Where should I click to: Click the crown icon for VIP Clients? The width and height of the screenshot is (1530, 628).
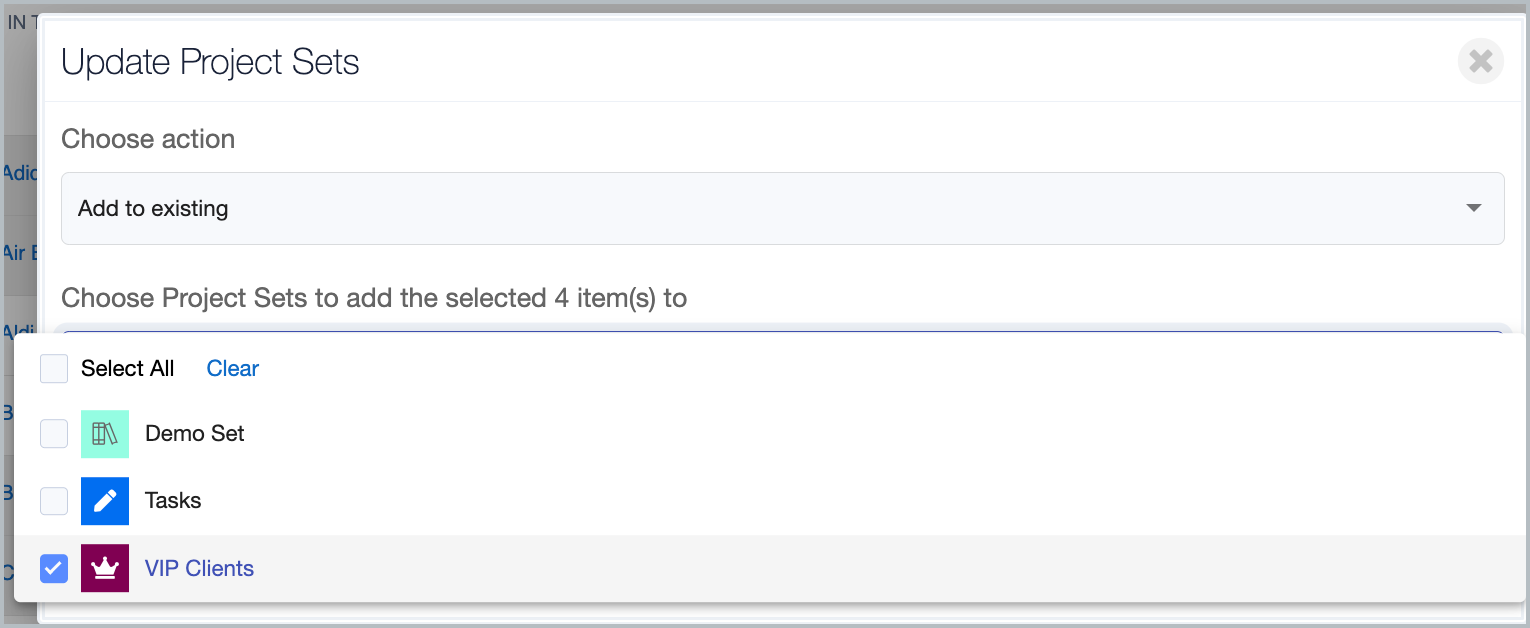click(105, 568)
